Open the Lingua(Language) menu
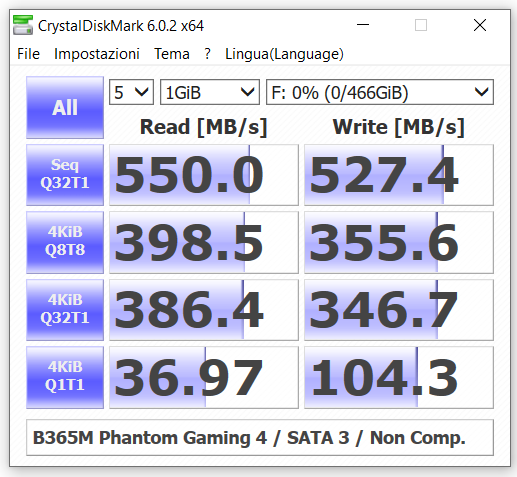 click(284, 54)
